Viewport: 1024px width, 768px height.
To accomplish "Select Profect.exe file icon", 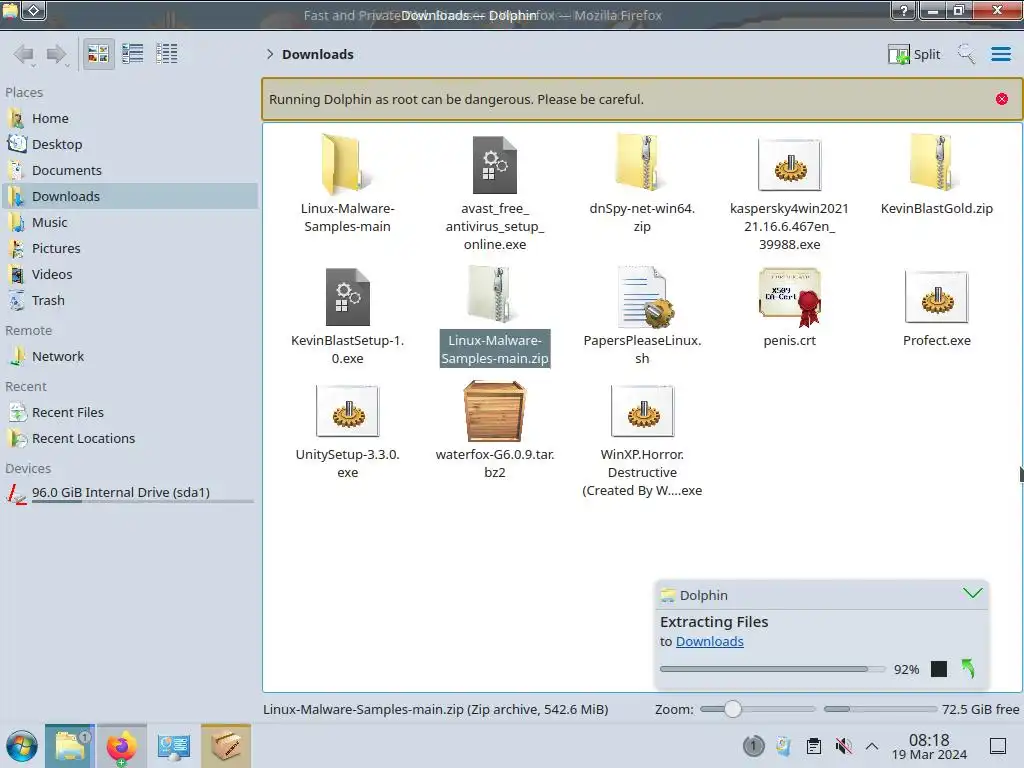I will (x=936, y=297).
